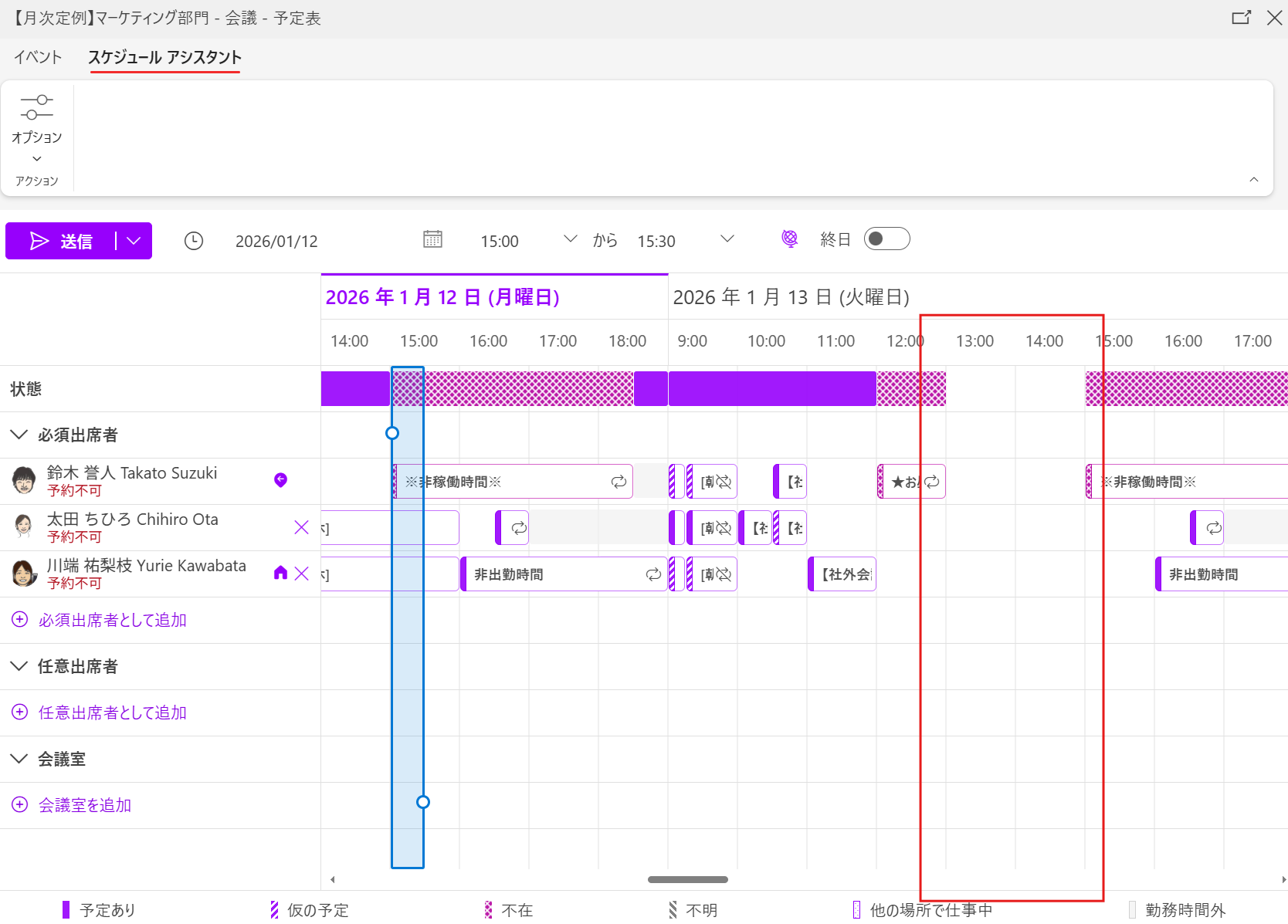Remove 川端 祐梨枝 with X icon

(x=301, y=573)
